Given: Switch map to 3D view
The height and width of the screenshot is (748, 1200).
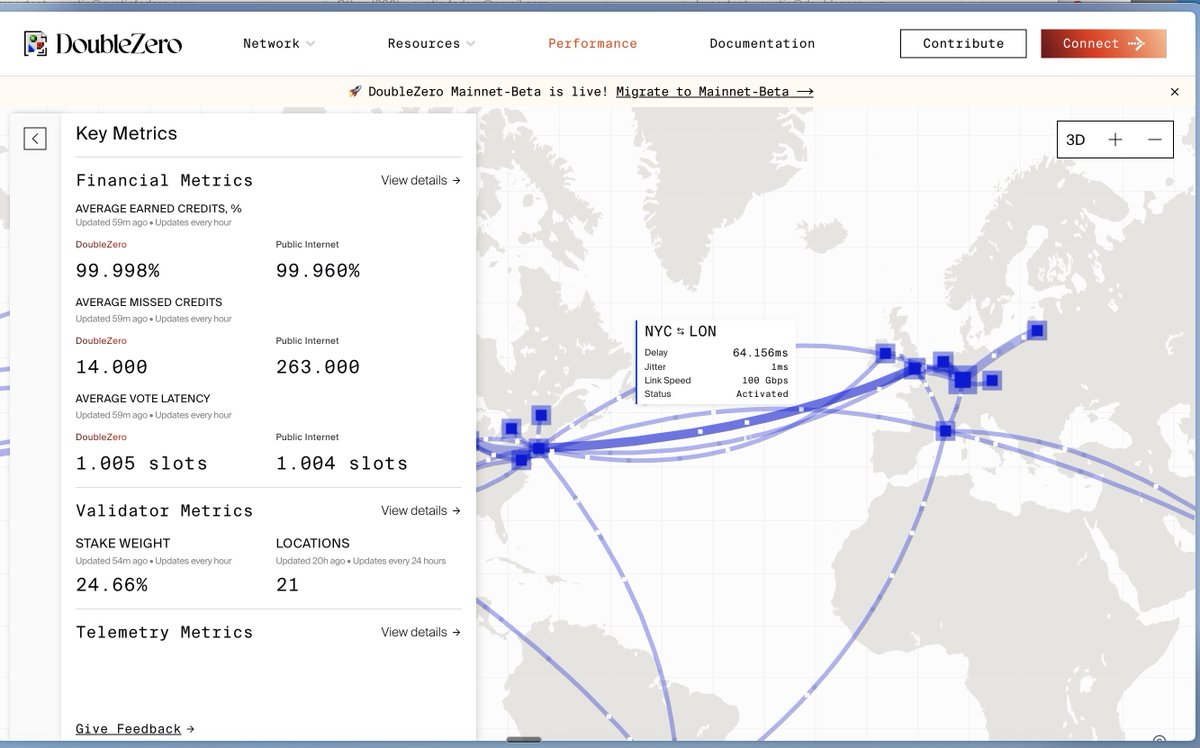Looking at the screenshot, I should [1076, 140].
